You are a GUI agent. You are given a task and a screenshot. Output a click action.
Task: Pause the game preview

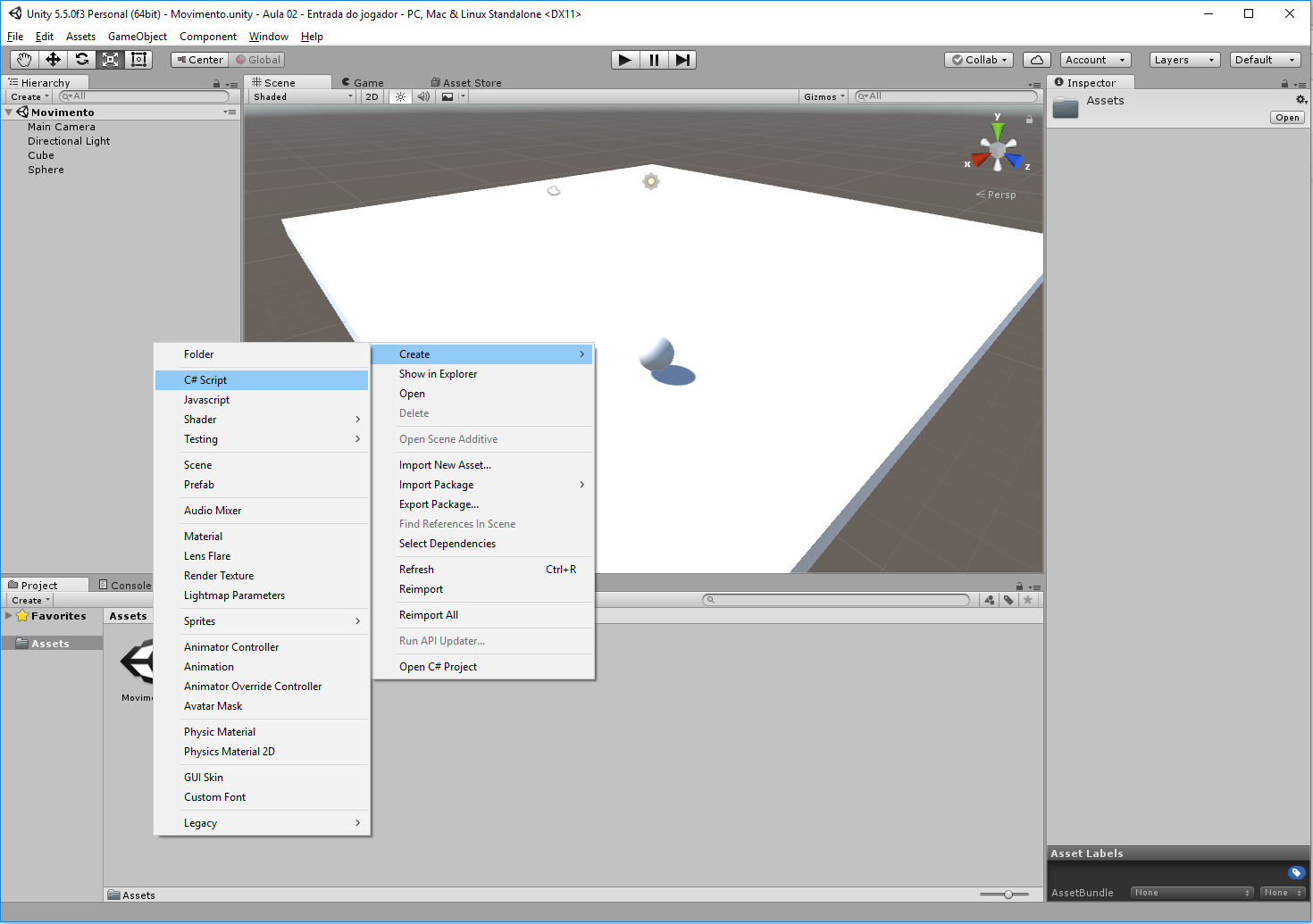click(654, 60)
